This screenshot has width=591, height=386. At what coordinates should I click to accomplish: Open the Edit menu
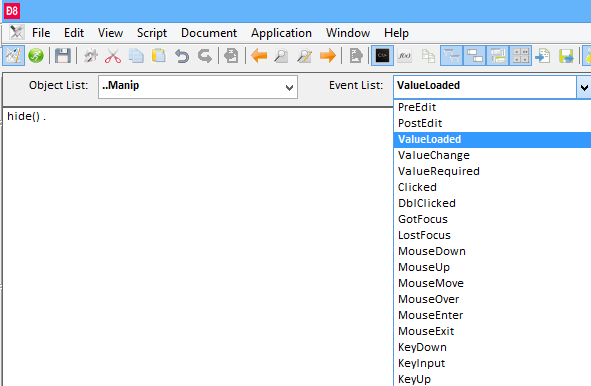tap(74, 33)
